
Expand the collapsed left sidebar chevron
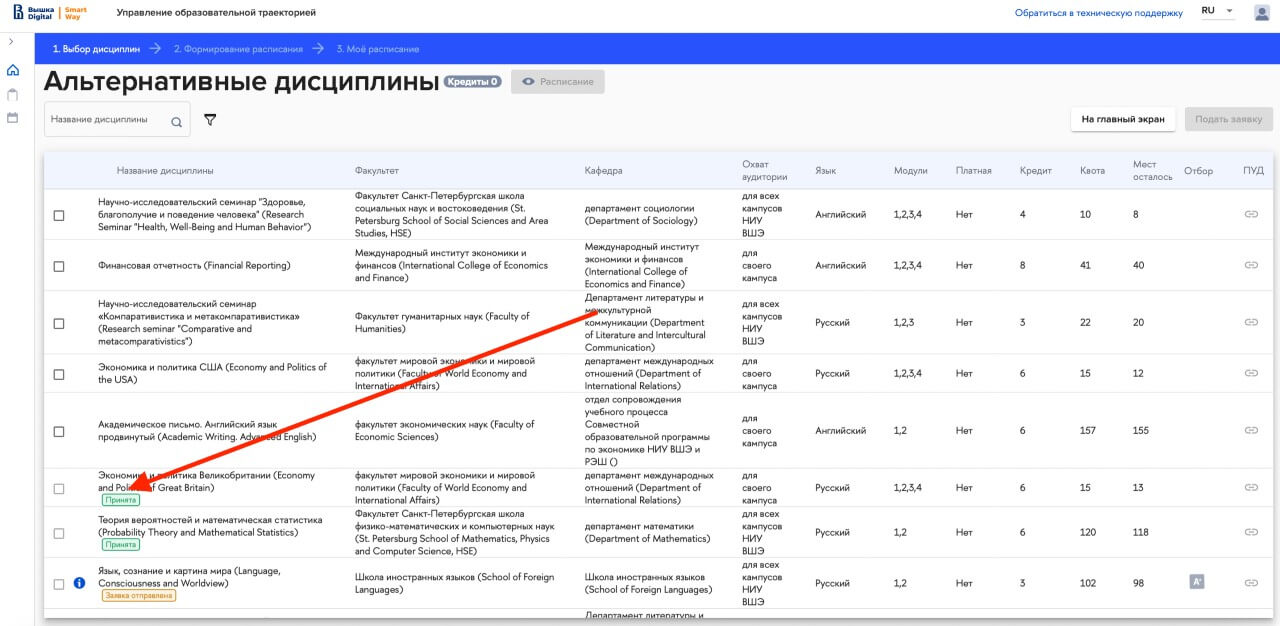coord(11,41)
